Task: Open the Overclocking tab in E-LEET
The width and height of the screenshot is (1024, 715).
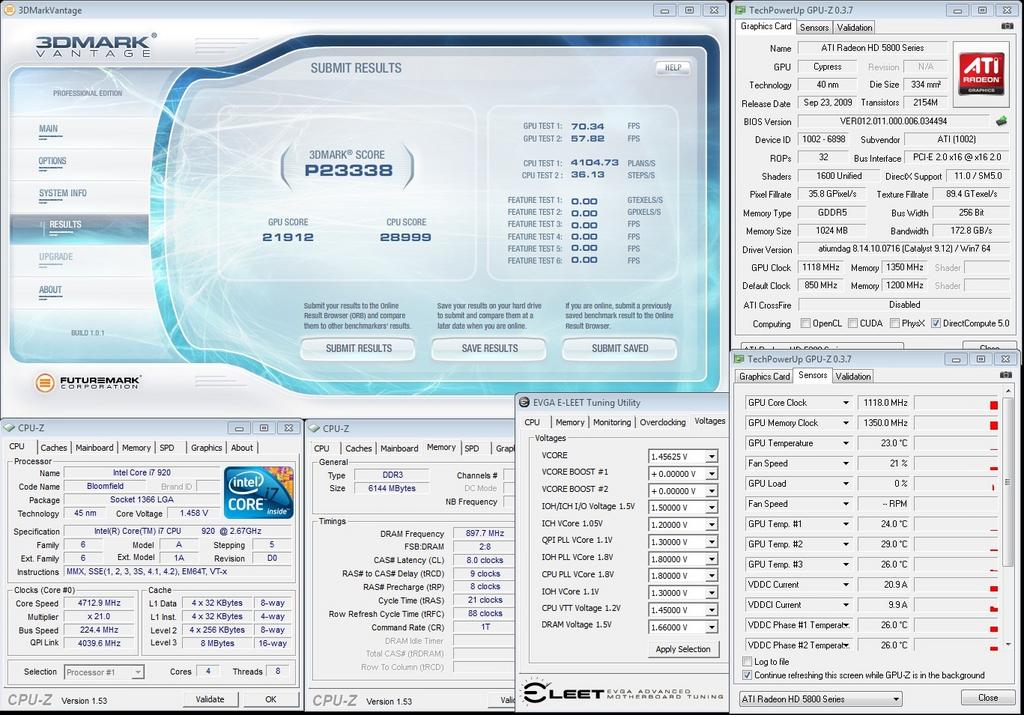Action: [663, 422]
